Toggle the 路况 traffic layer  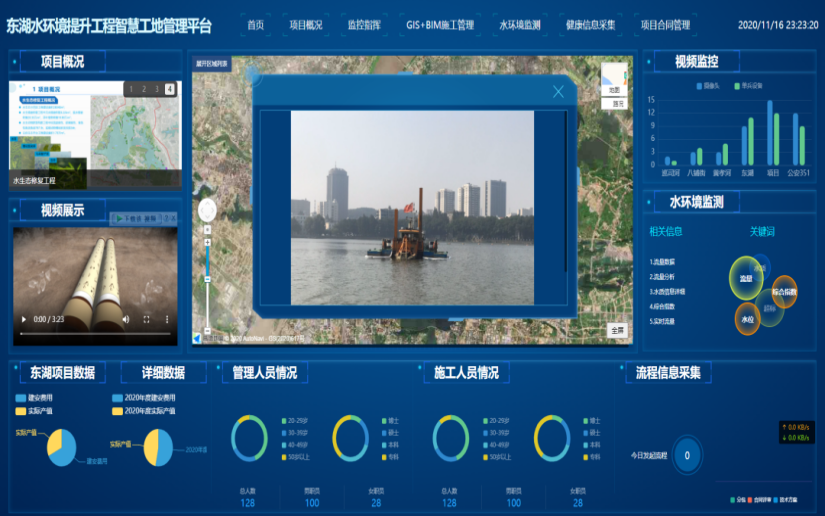coord(617,102)
